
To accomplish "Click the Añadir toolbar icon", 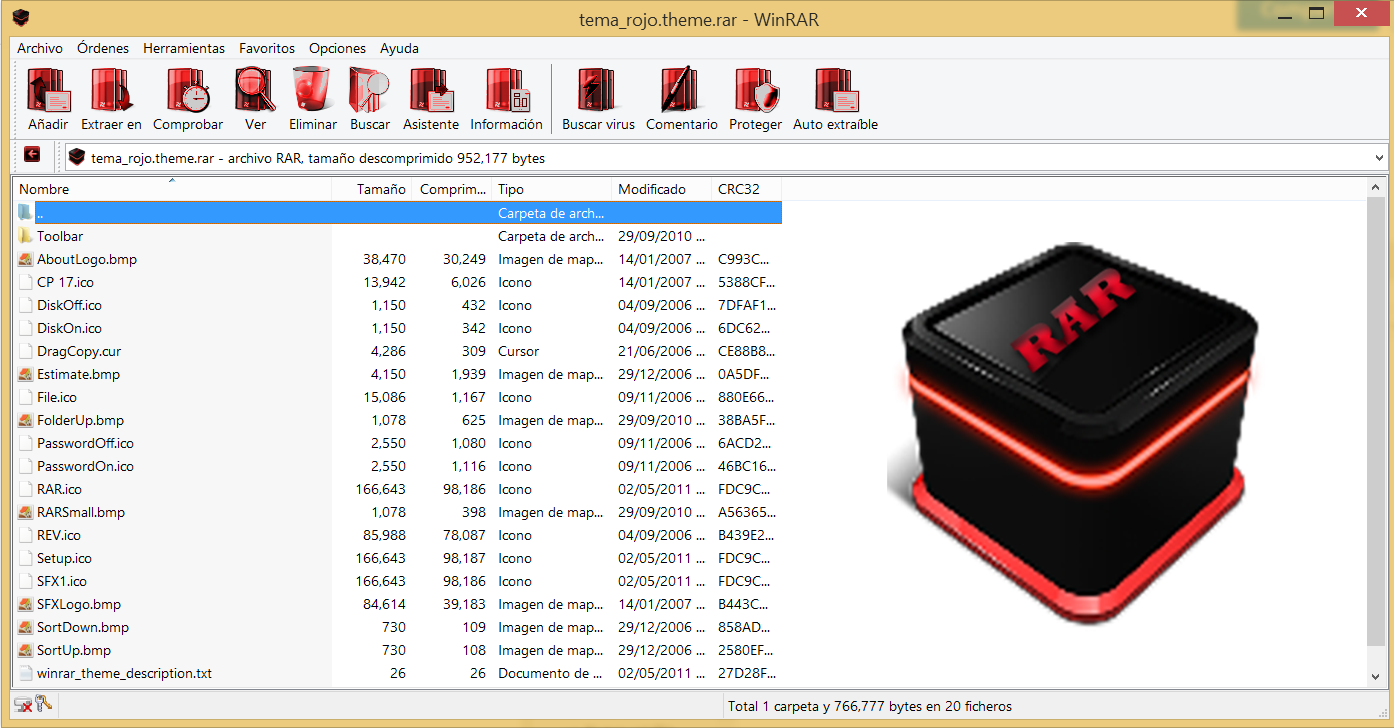I will pyautogui.click(x=48, y=91).
